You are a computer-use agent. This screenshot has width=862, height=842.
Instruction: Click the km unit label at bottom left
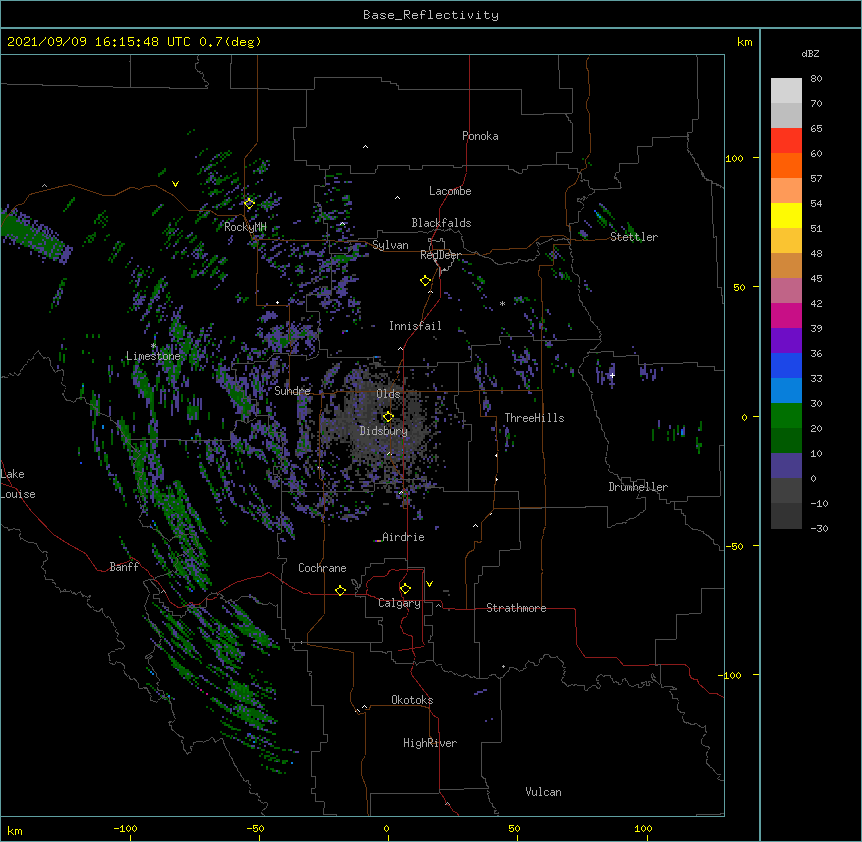click(x=15, y=831)
